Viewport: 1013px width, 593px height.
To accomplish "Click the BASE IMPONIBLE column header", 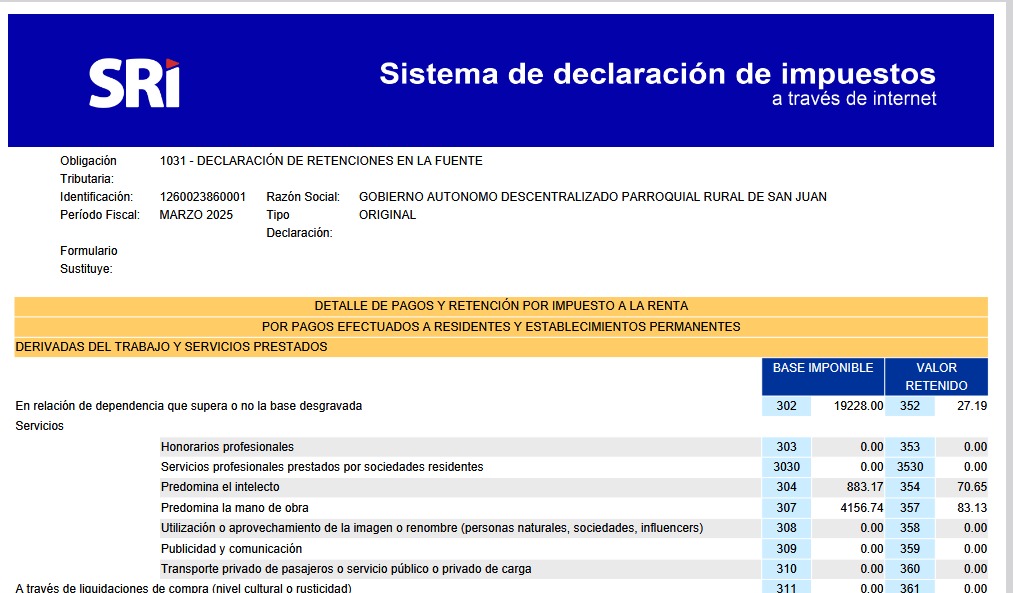I will pyautogui.click(x=822, y=368).
